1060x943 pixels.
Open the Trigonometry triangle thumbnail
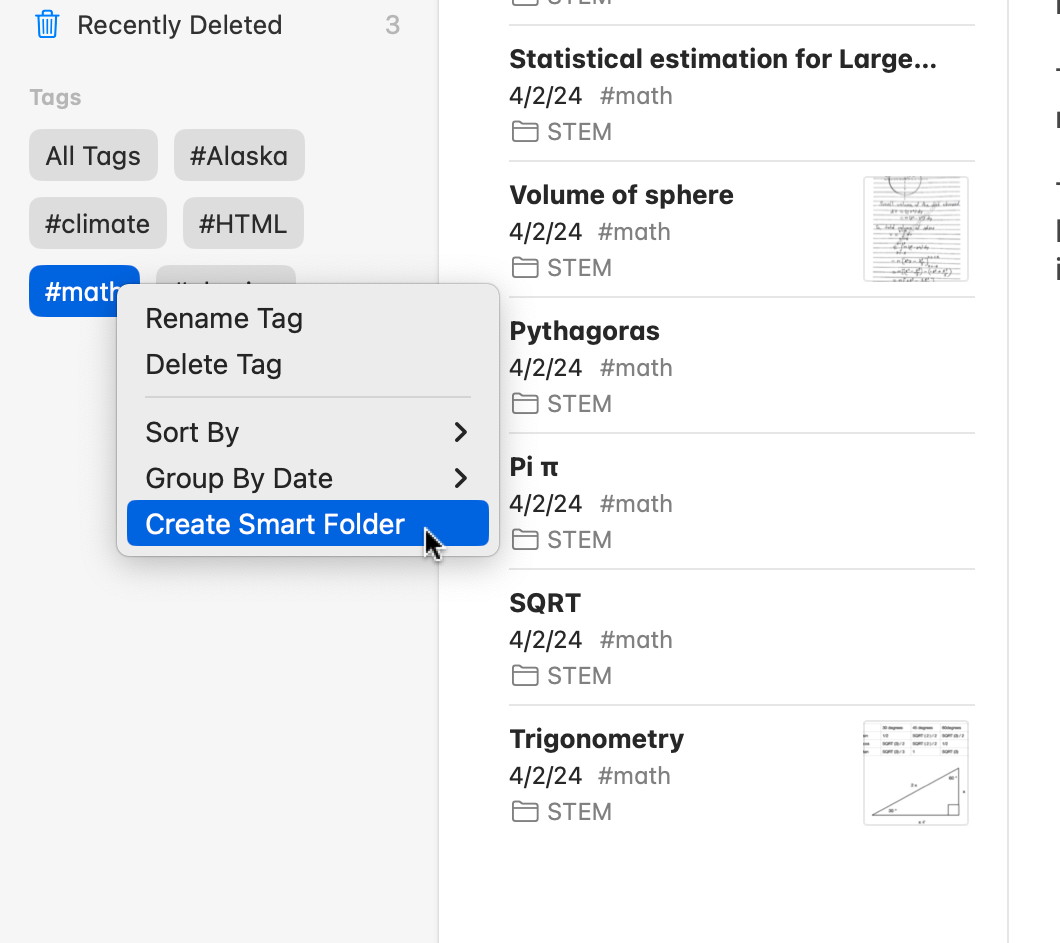click(x=915, y=773)
